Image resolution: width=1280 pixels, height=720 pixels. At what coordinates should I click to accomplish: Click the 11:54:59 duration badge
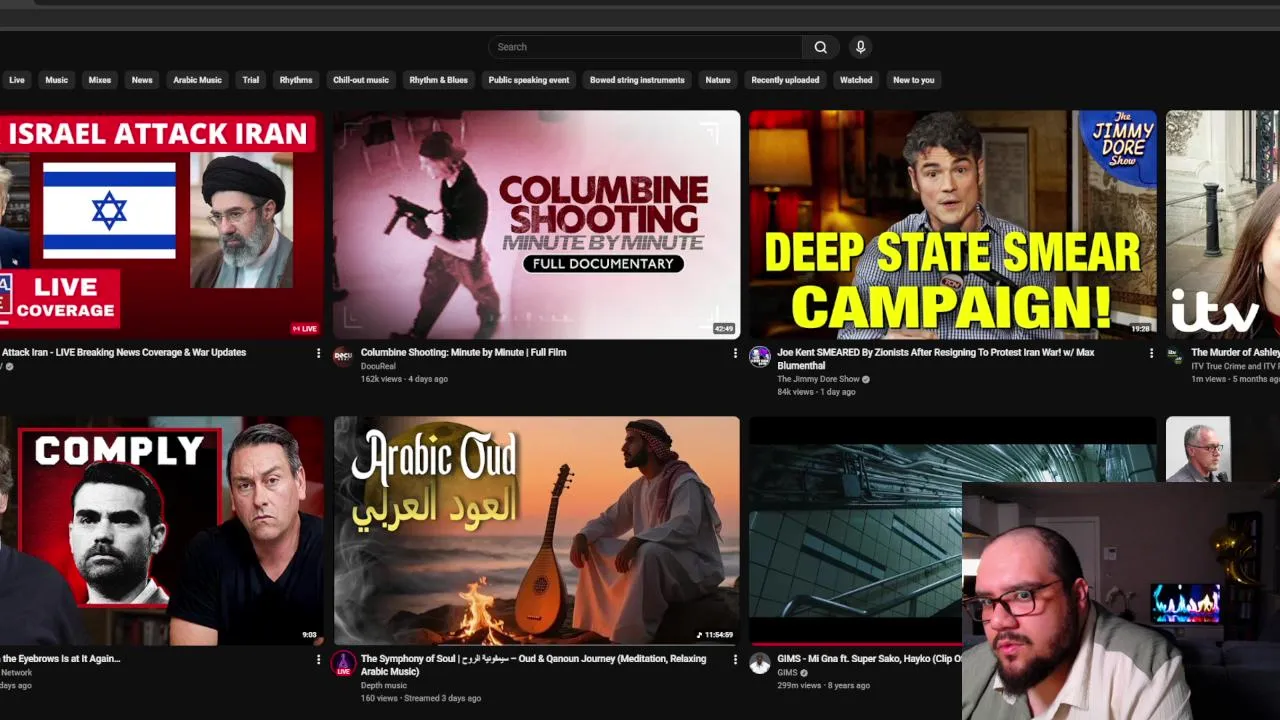715,635
